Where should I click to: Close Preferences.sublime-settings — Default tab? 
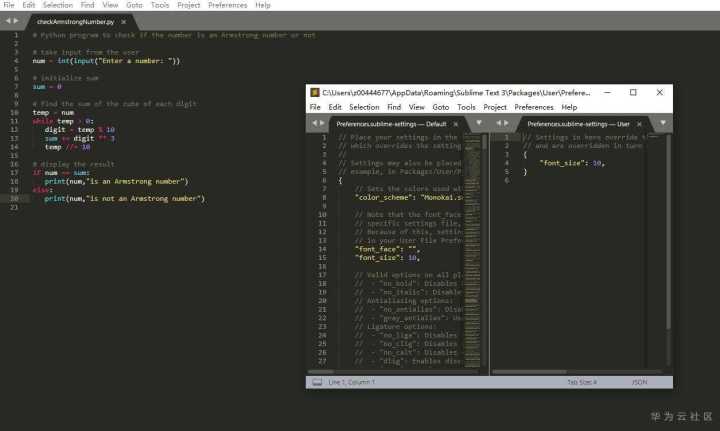point(456,124)
